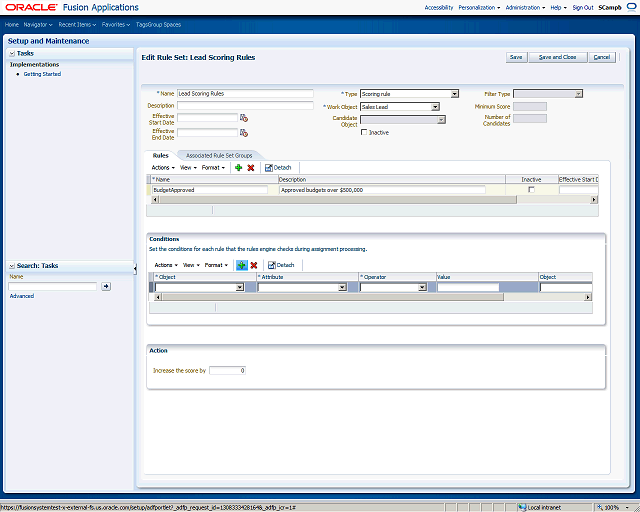This screenshot has height=512, width=640.
Task: Open the Rules Actions menu
Action: tap(163, 167)
